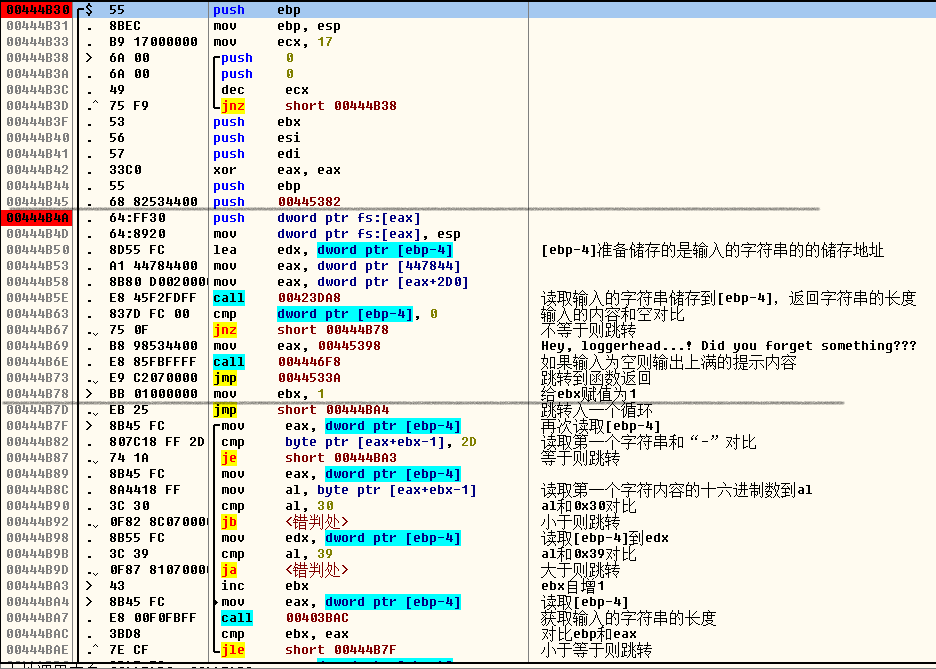Viewport: 936px width, 669px height.
Task: Click mov eax, dword ptr [eax+2D0]
Action: pos(340,282)
